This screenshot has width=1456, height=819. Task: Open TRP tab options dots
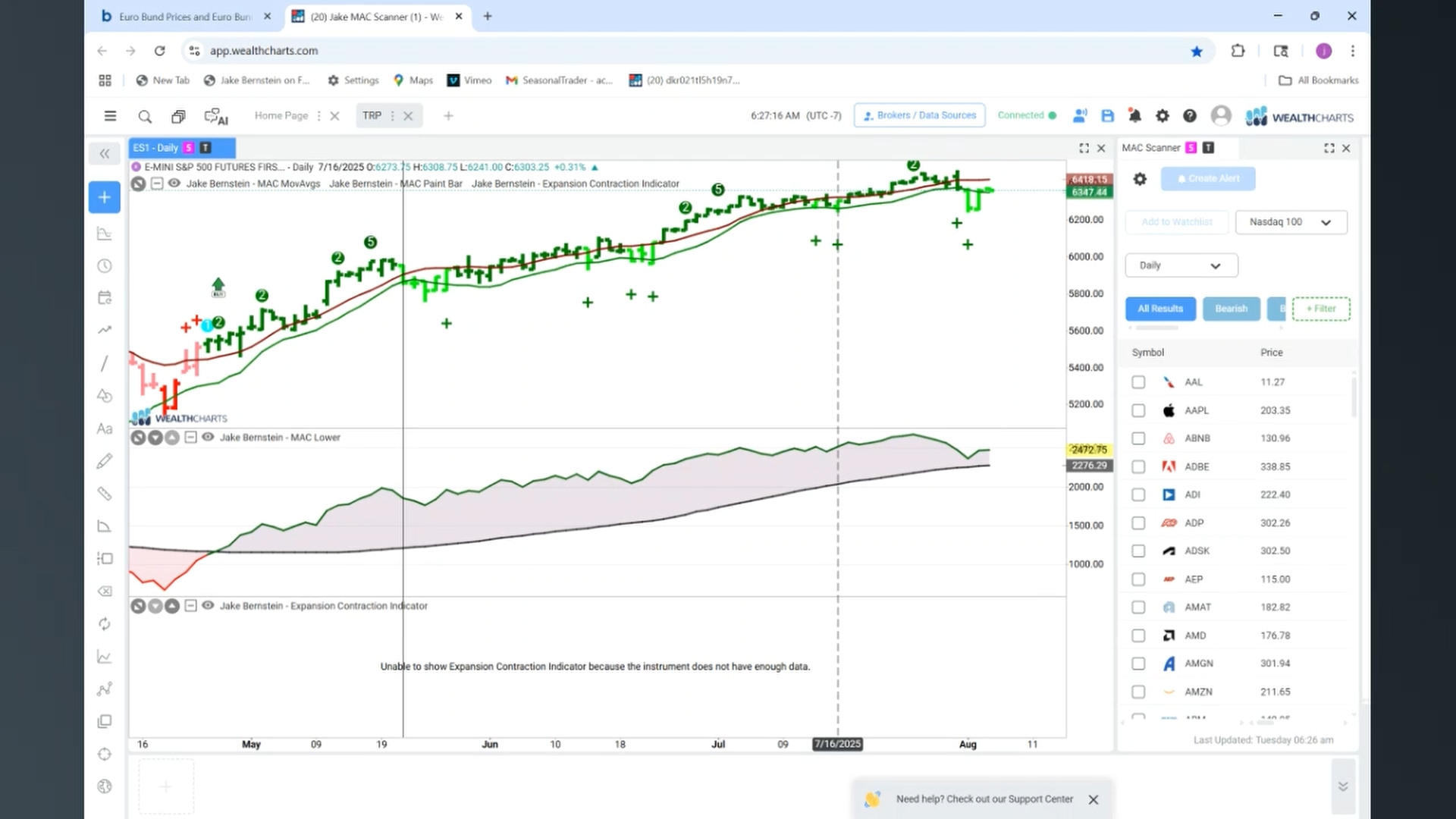coord(392,116)
